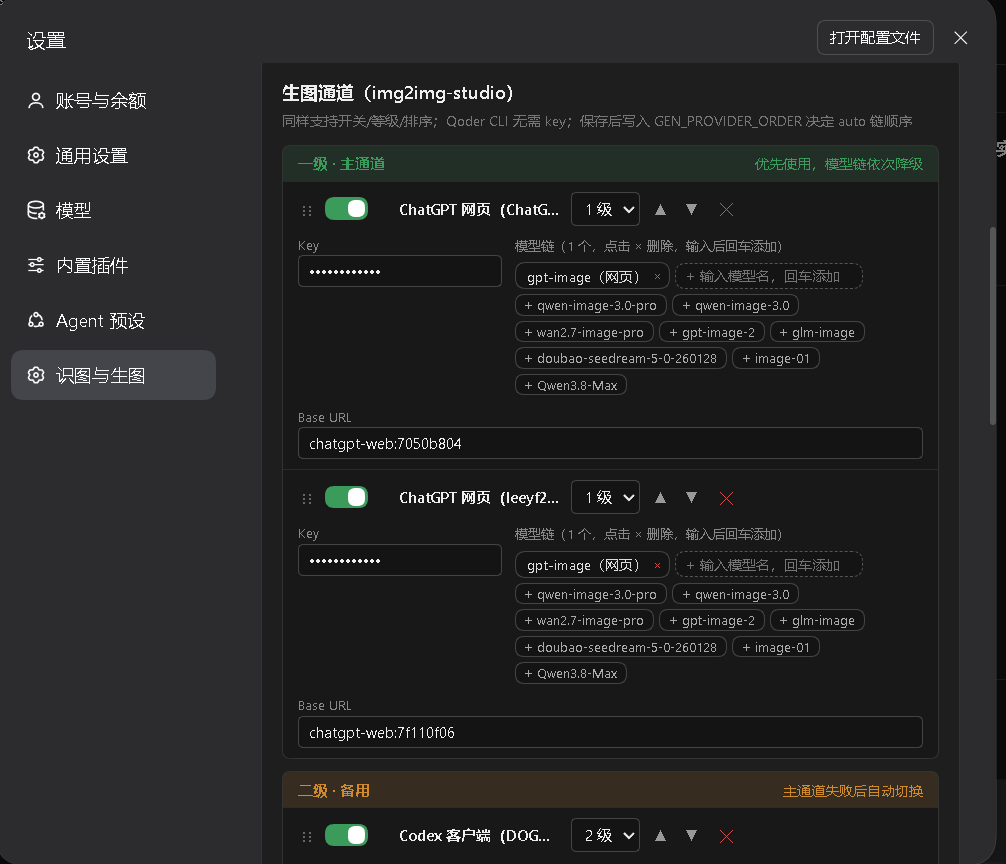Move ChatGPT 网页 (ChatG... channel down
1006x864 pixels.
click(692, 209)
